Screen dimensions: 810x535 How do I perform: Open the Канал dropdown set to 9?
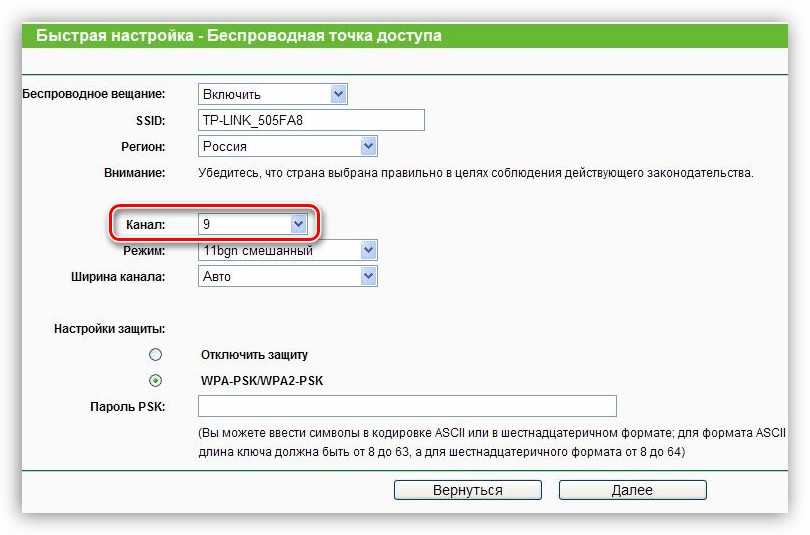pos(252,225)
